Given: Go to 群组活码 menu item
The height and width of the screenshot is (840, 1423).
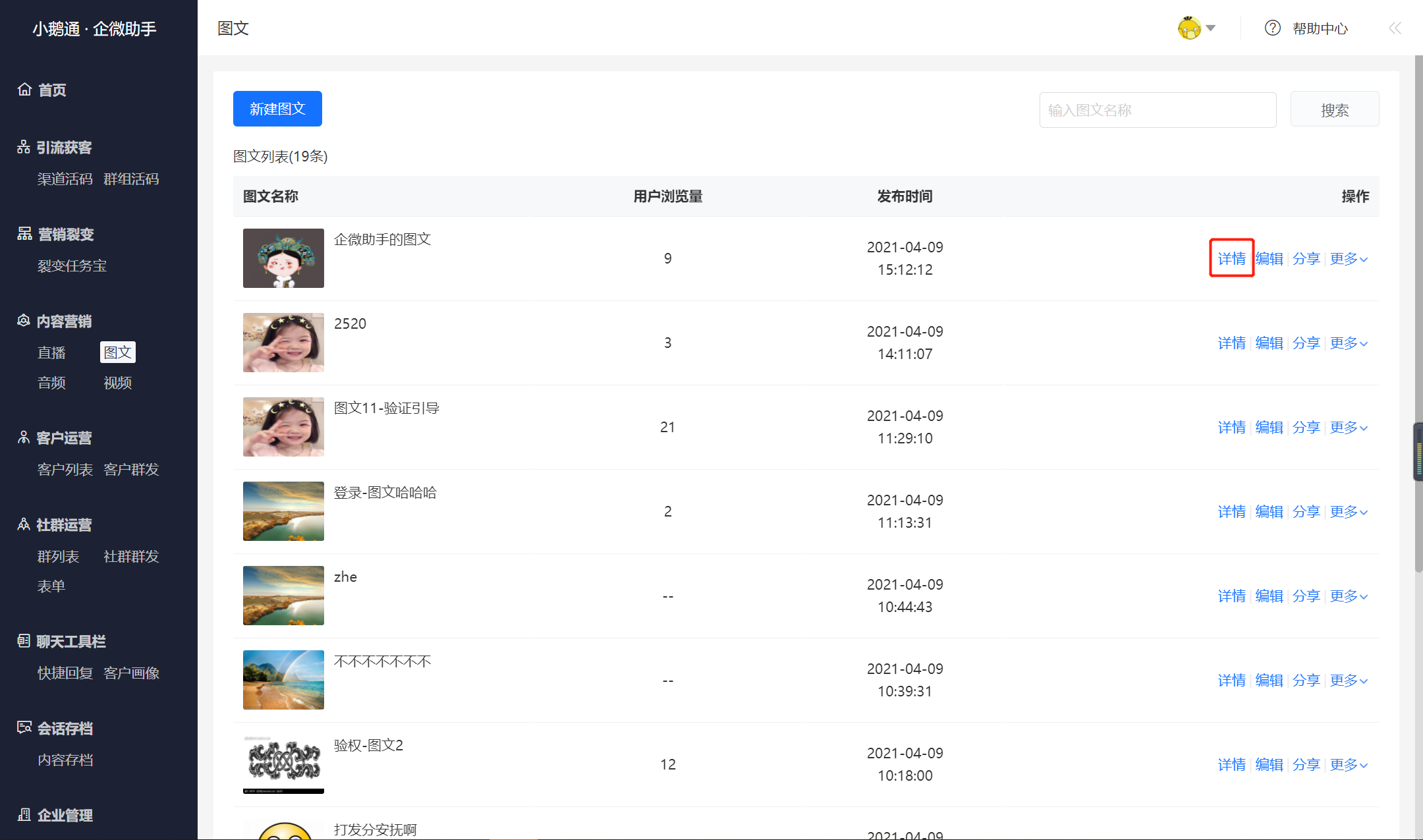Looking at the screenshot, I should [131, 179].
